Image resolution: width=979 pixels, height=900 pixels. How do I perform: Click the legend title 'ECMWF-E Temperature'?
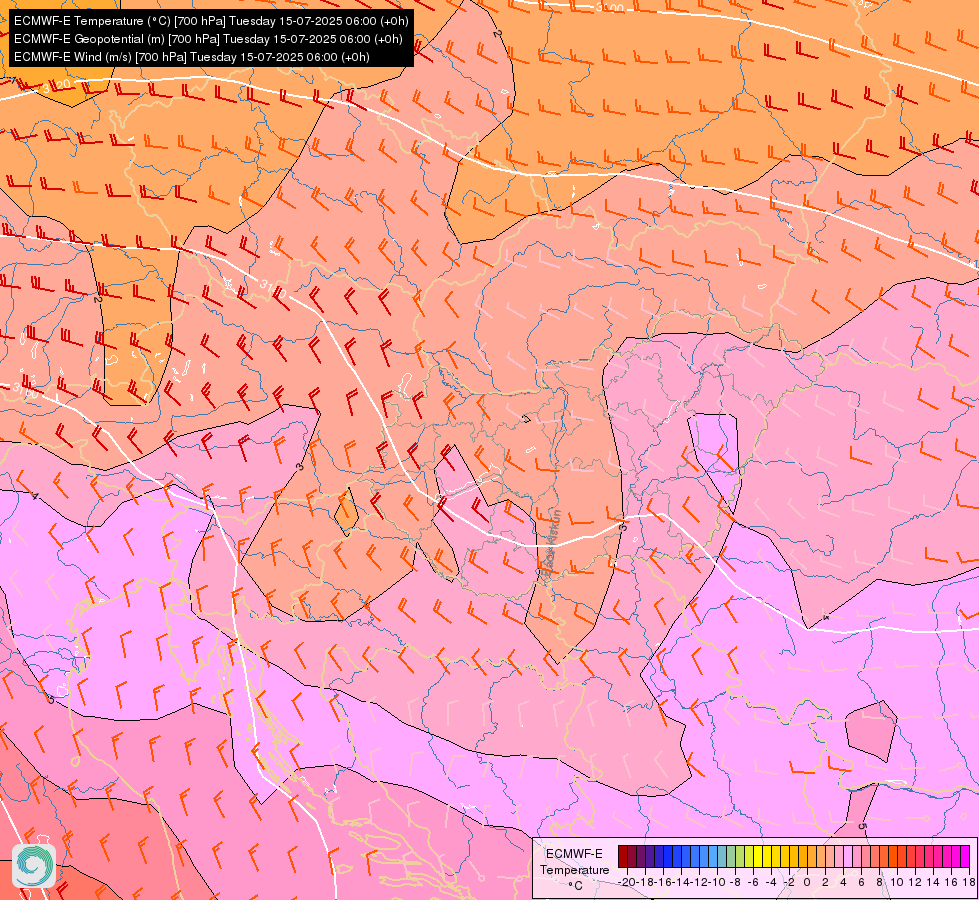tap(575, 862)
